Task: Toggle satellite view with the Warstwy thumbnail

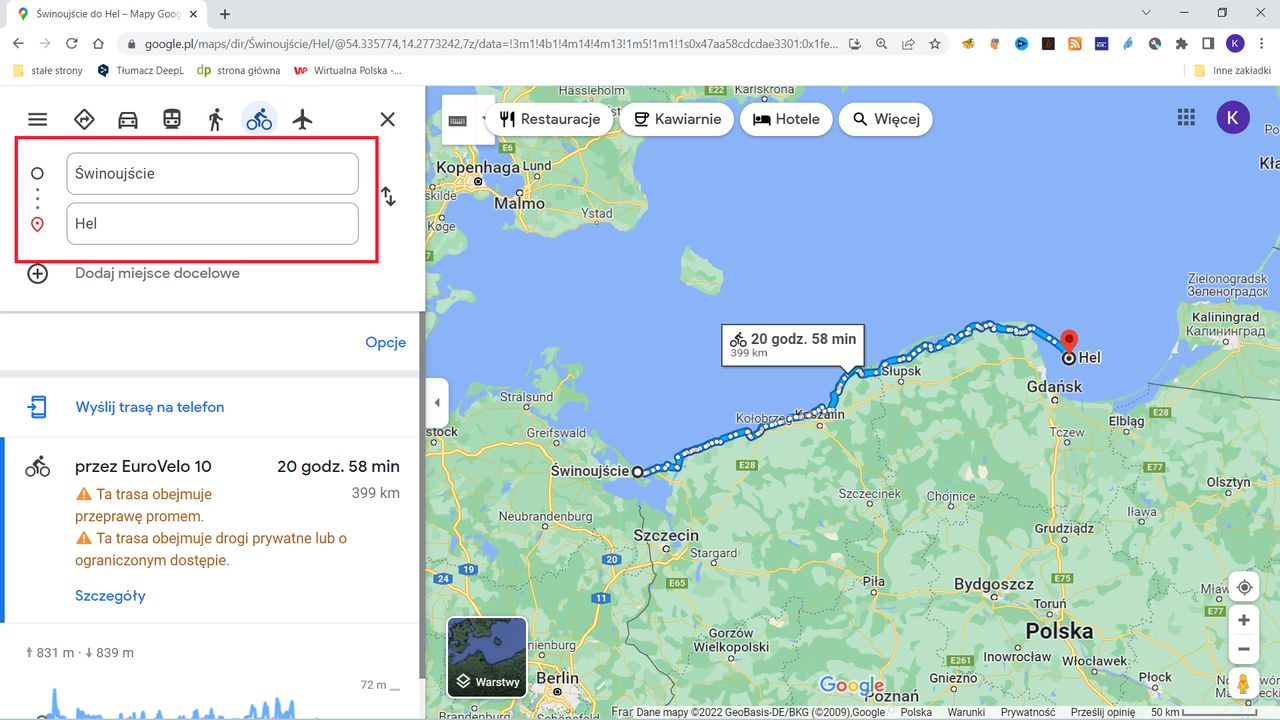Action: [x=487, y=657]
